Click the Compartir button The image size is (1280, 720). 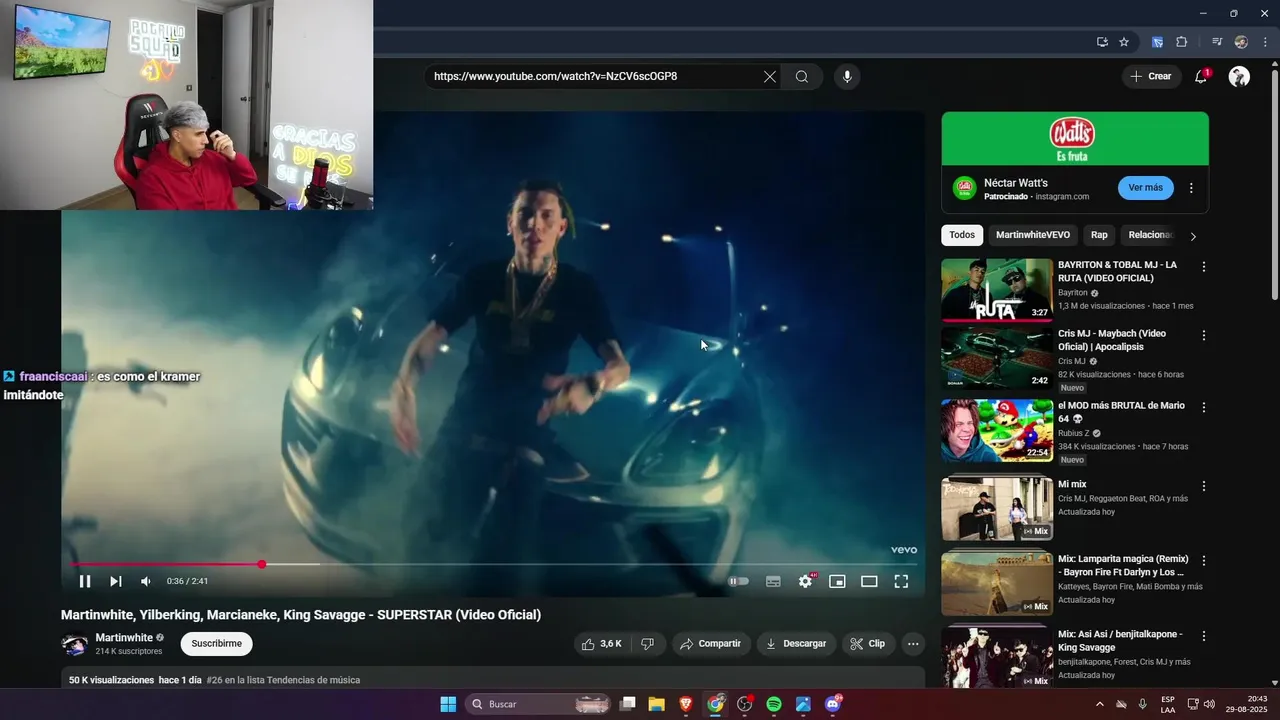pos(711,644)
